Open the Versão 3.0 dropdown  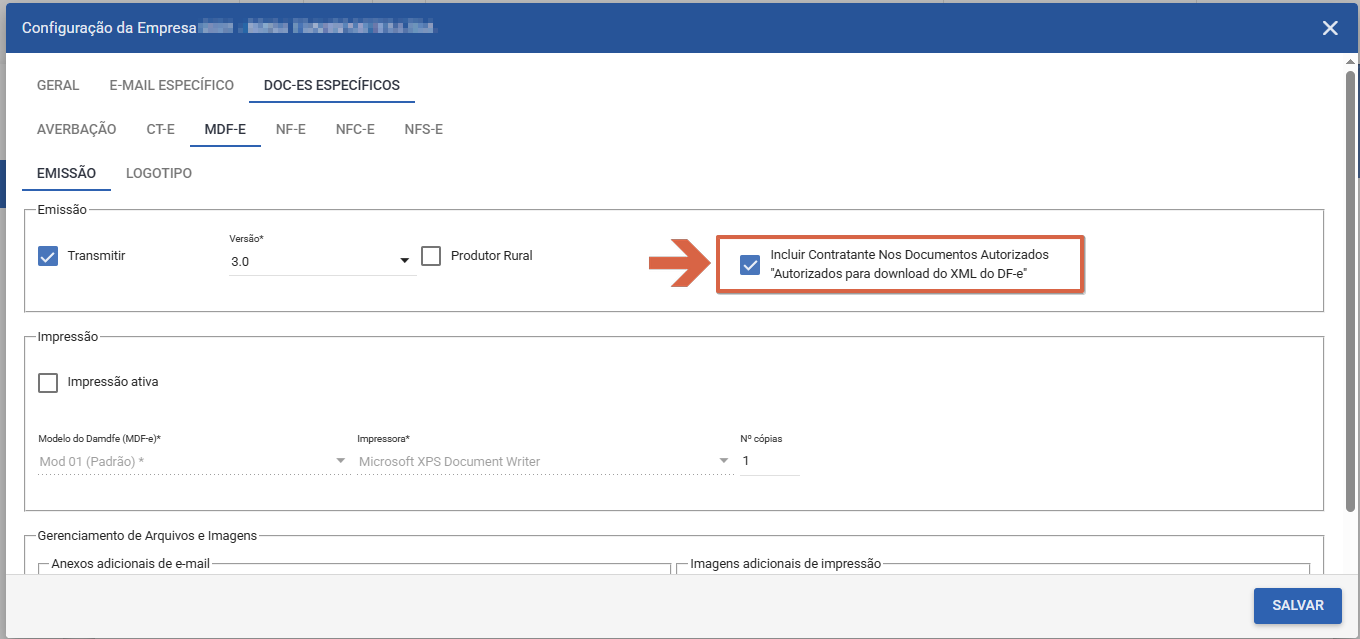click(x=323, y=261)
